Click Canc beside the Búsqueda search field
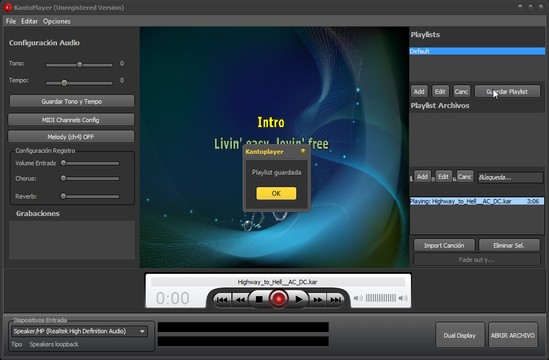This screenshot has width=549, height=360. (x=465, y=176)
